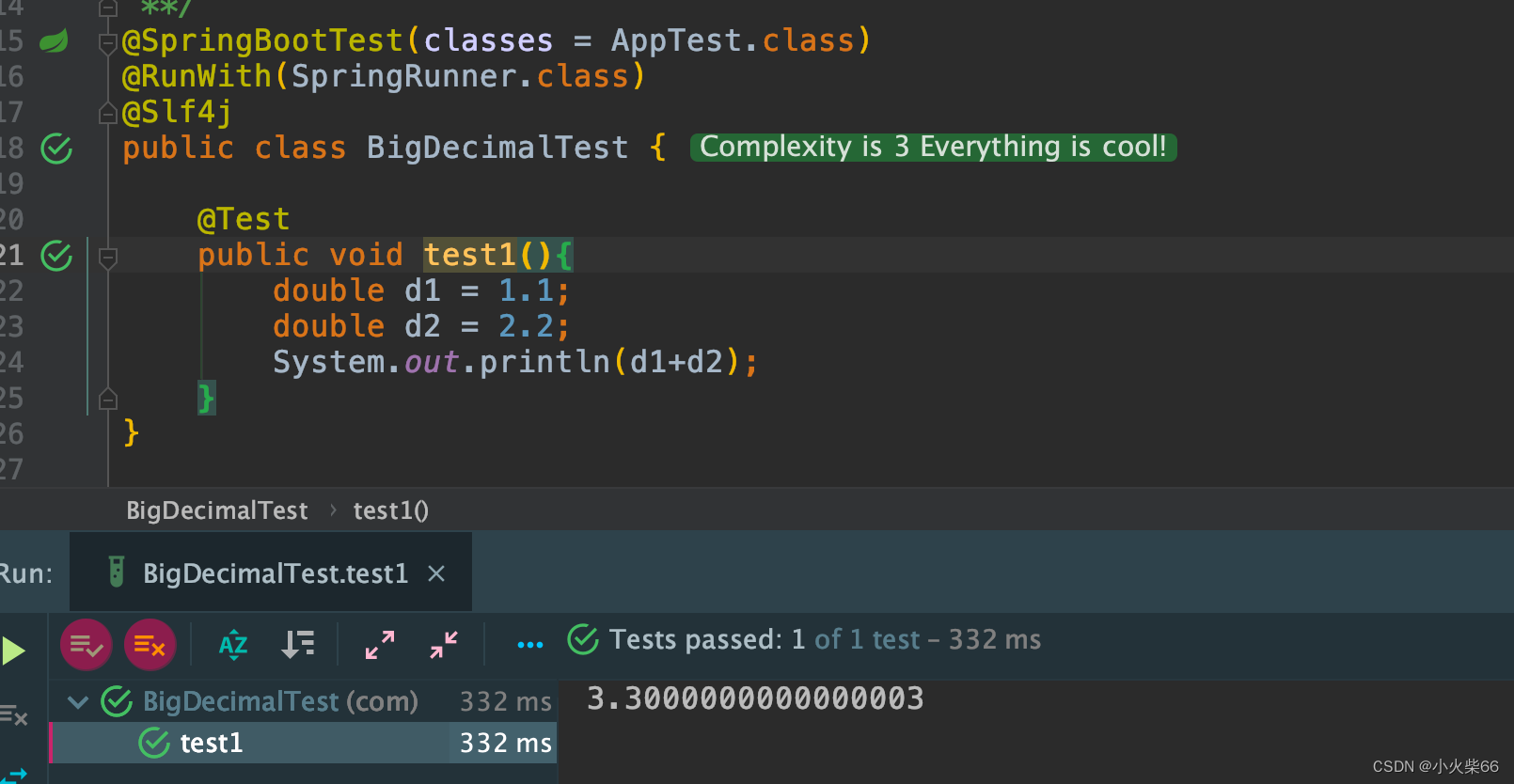The width and height of the screenshot is (1514, 784).
Task: Toggle Show Passed tests filter
Action: click(x=87, y=645)
